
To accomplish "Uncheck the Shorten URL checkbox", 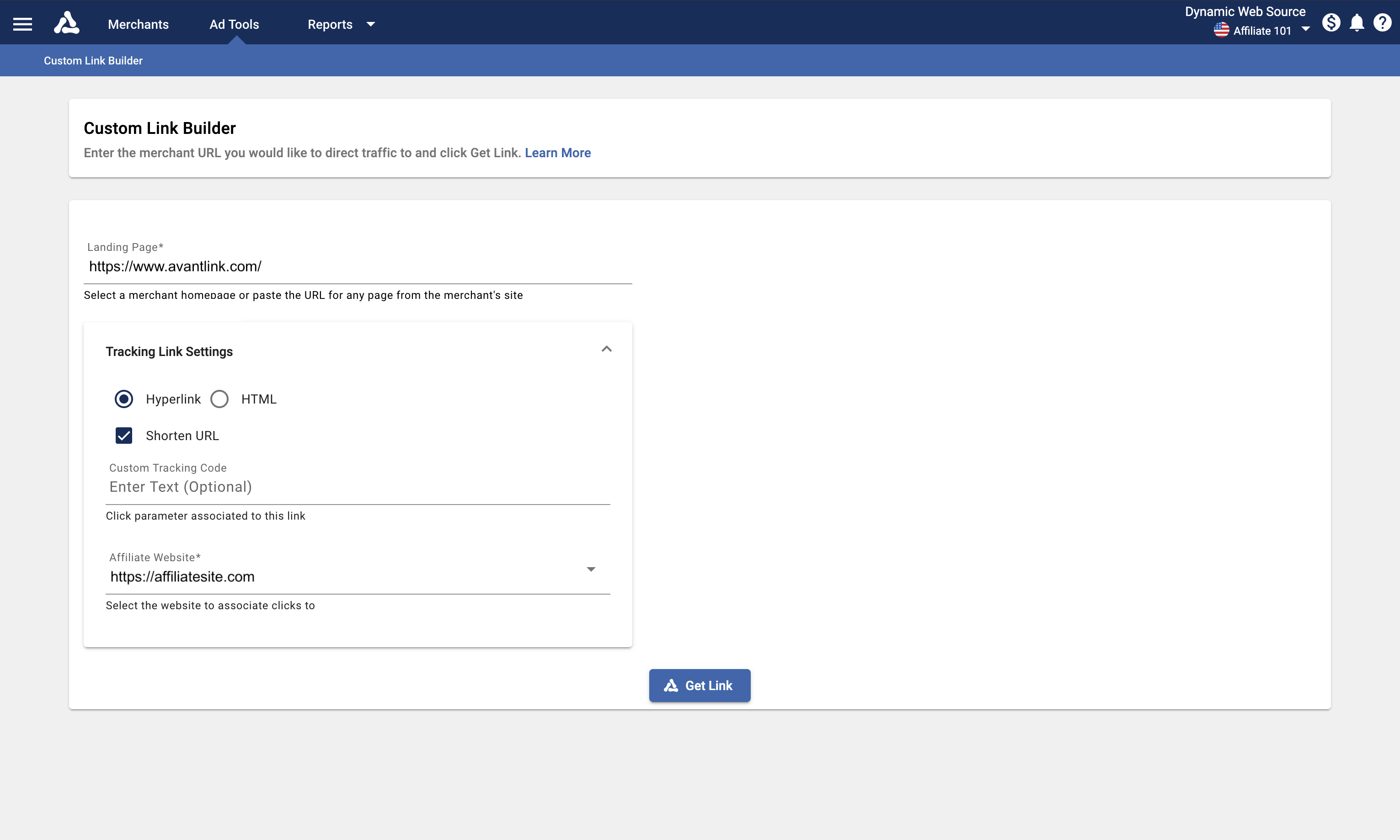I will point(124,435).
